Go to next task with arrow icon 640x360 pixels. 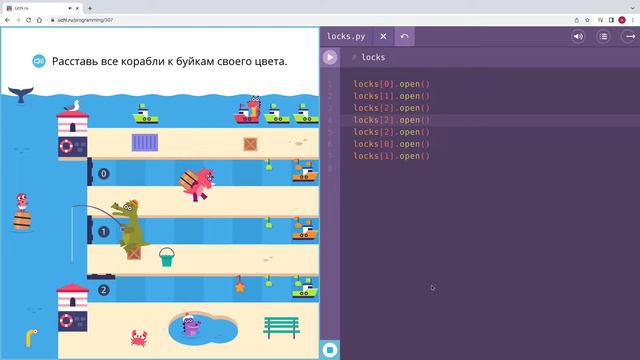coord(629,36)
